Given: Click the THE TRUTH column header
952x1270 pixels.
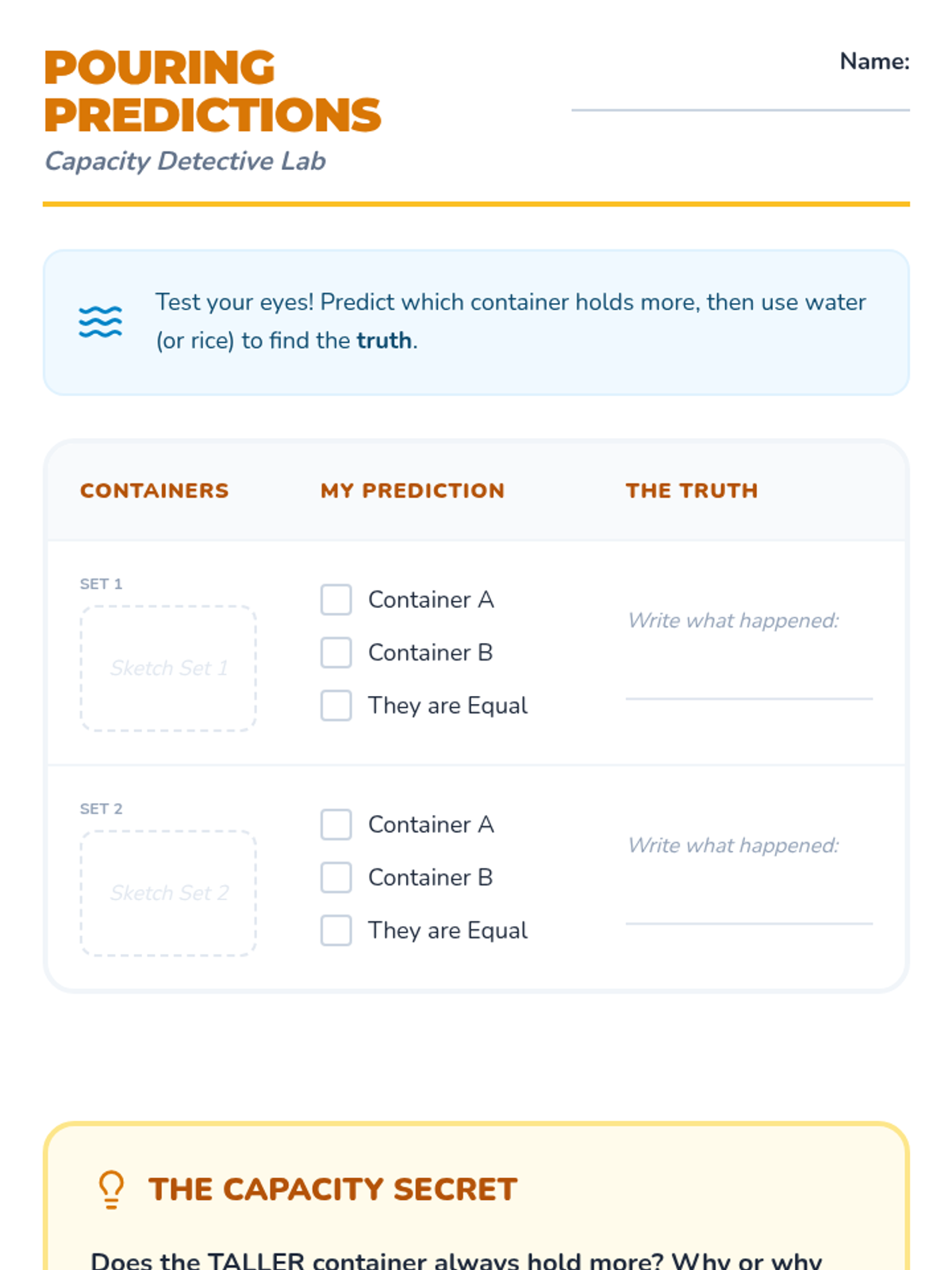Looking at the screenshot, I should 692,491.
